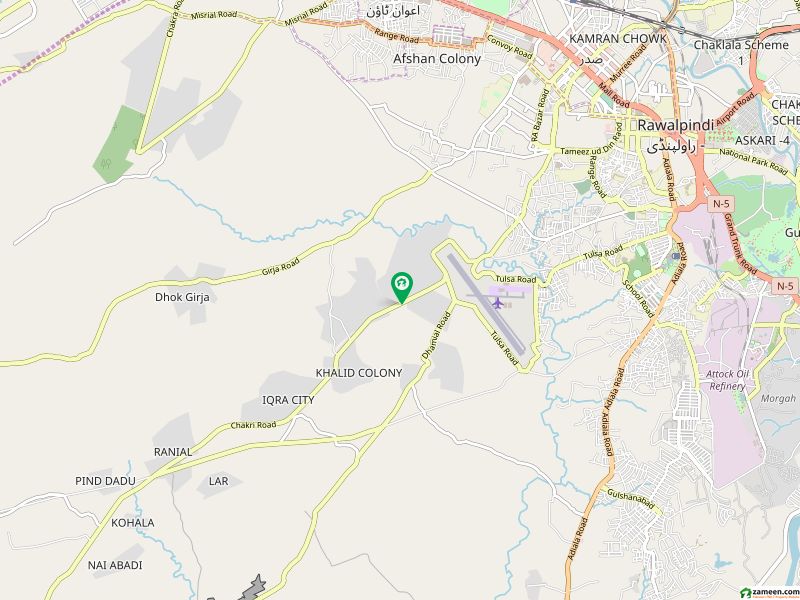Screen dimensions: 800x600
Task: Click the green forest park area icon
Action: click(106, 164)
